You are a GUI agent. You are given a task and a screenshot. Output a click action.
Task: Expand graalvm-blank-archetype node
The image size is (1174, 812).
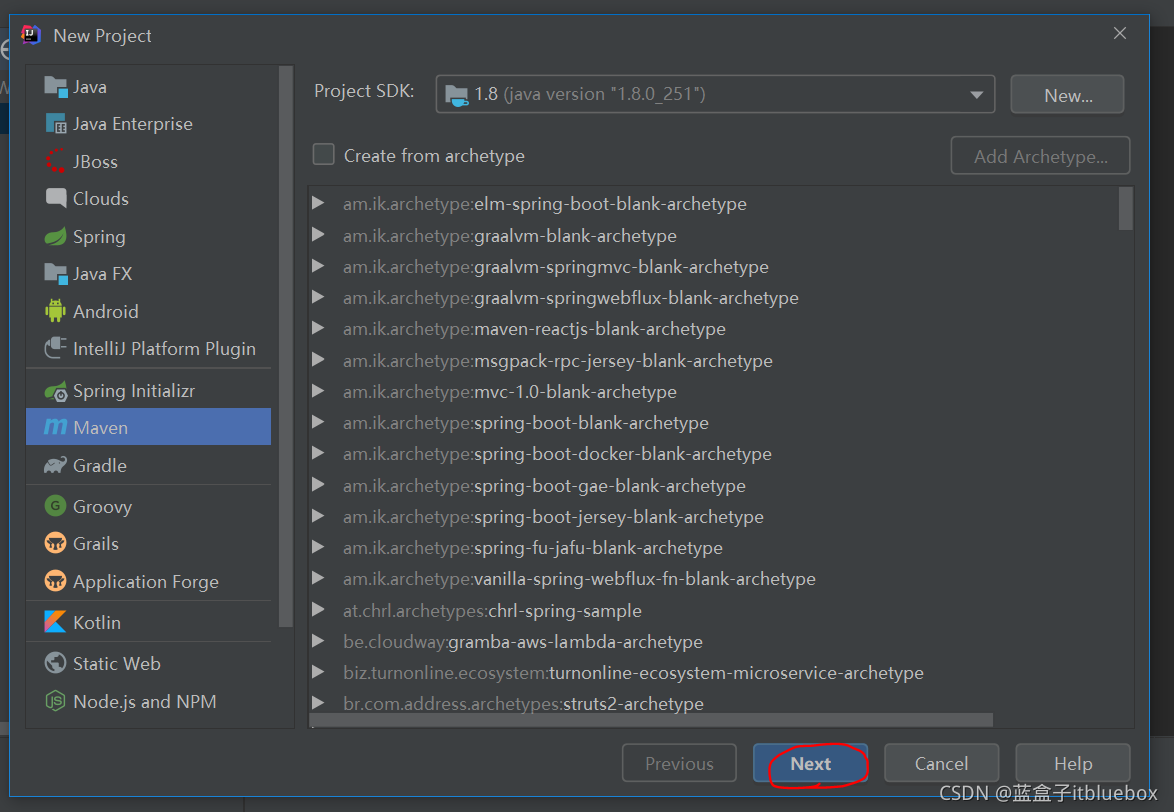click(x=318, y=235)
